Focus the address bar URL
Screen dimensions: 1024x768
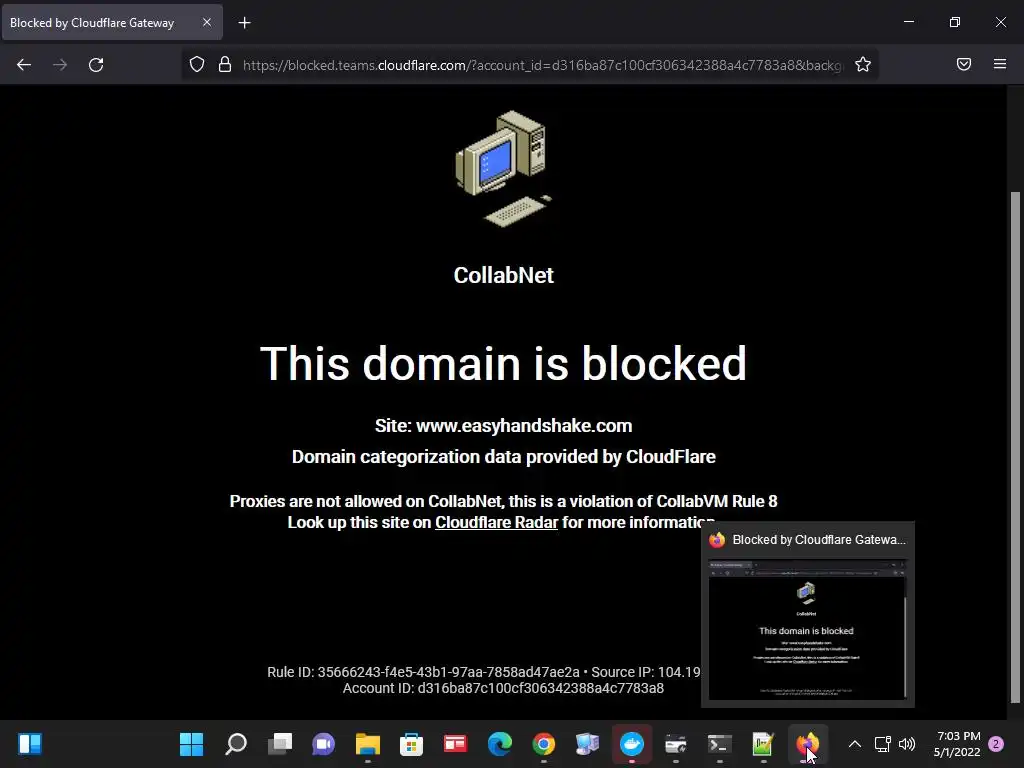543,65
